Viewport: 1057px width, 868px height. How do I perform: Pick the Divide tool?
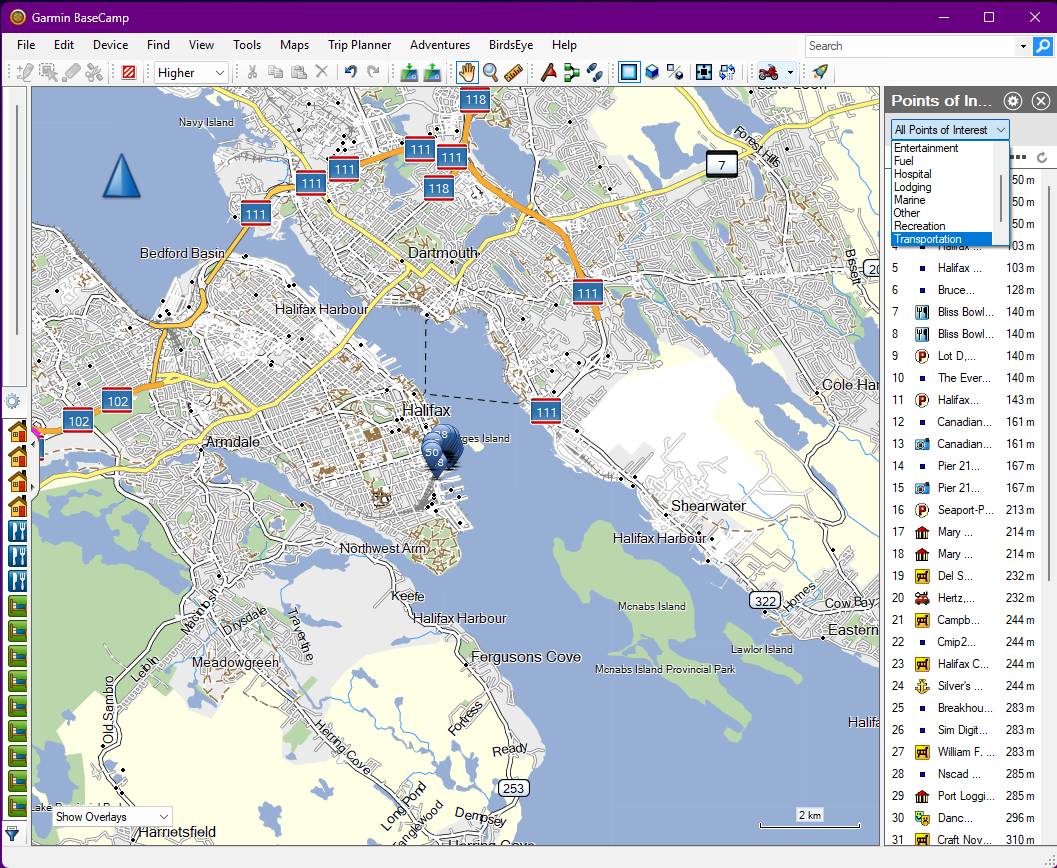coord(94,72)
